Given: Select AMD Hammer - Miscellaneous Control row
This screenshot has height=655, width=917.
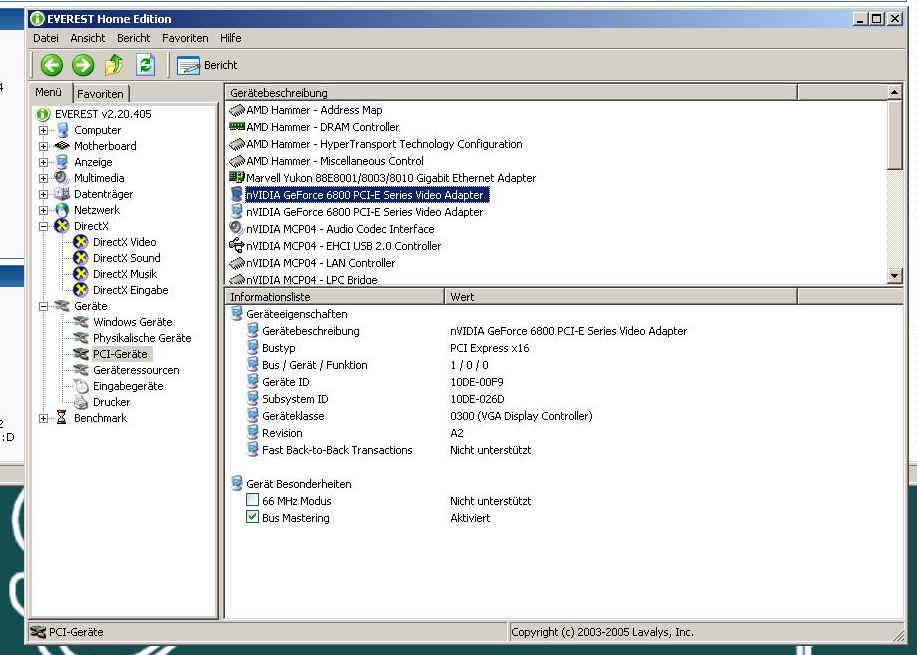Looking at the screenshot, I should [x=335, y=161].
